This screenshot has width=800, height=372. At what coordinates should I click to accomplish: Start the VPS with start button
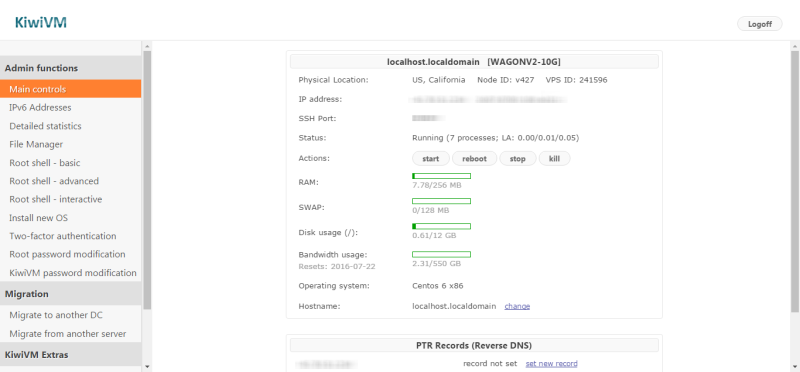pos(431,159)
